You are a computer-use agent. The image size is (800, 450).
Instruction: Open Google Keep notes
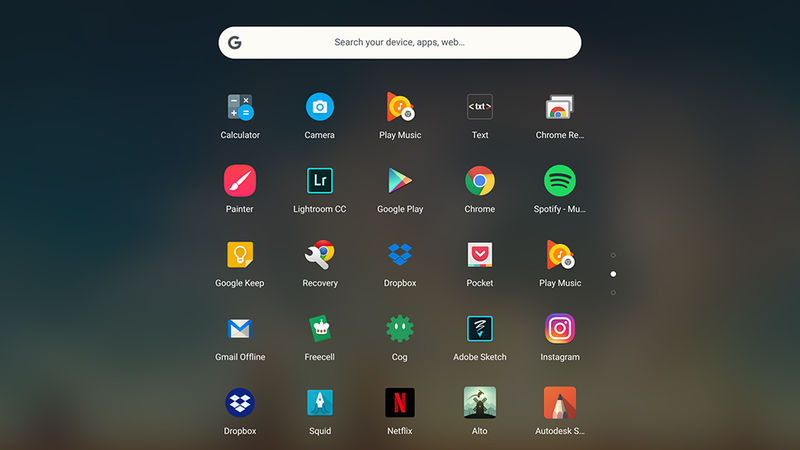click(x=240, y=255)
